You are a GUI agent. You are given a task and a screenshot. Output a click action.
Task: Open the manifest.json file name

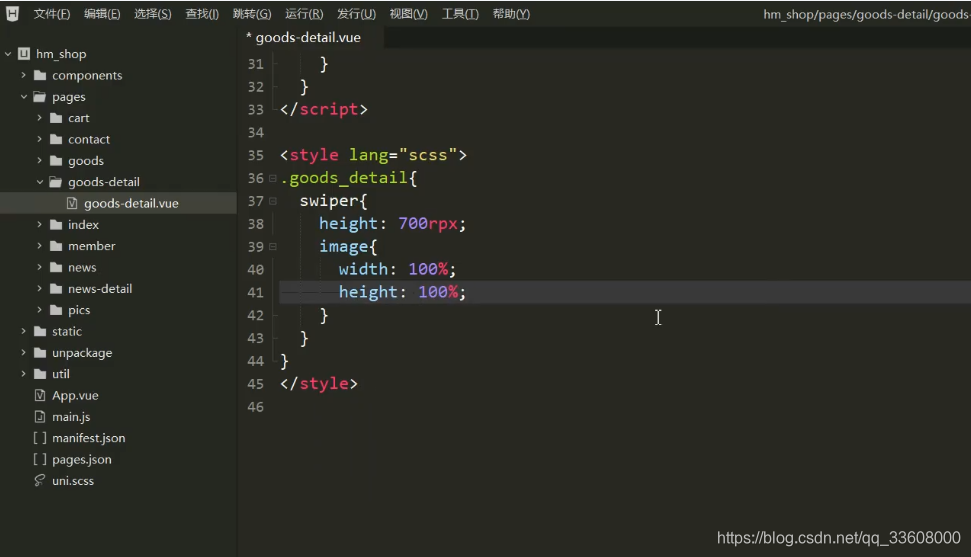(89, 438)
